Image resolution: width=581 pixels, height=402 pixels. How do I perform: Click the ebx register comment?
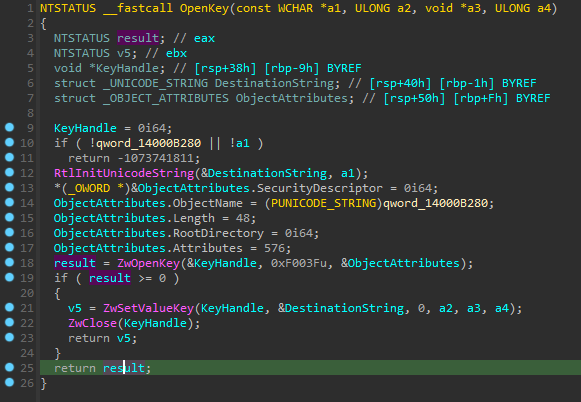[x=176, y=53]
